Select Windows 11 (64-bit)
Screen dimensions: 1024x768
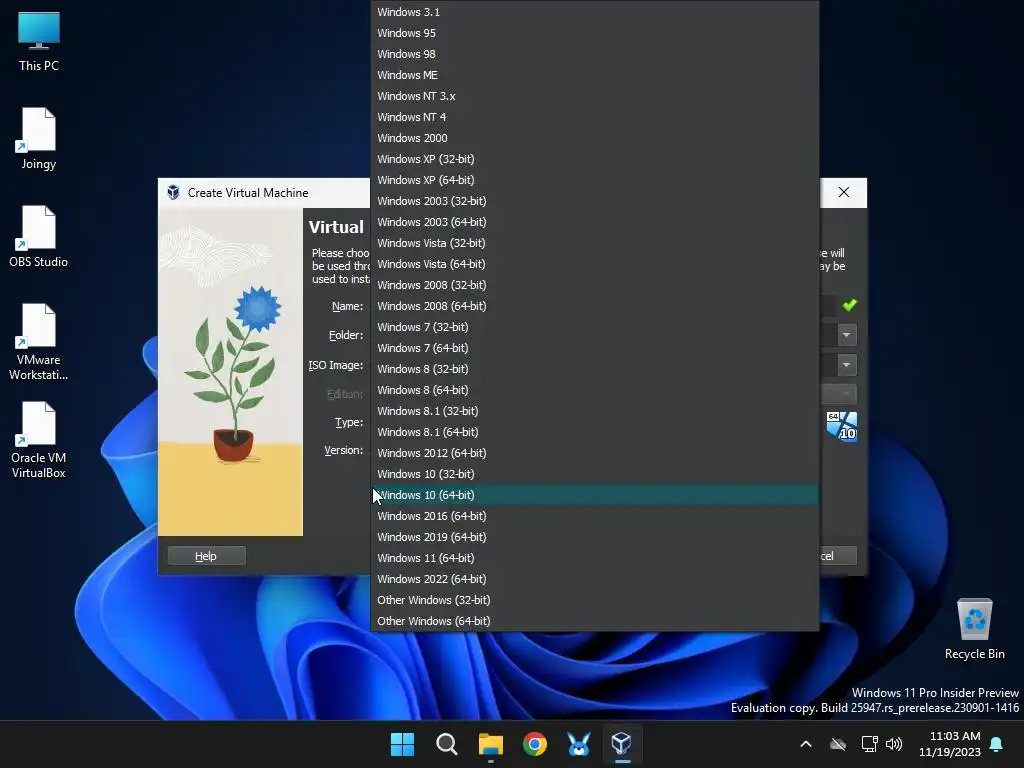pos(595,558)
